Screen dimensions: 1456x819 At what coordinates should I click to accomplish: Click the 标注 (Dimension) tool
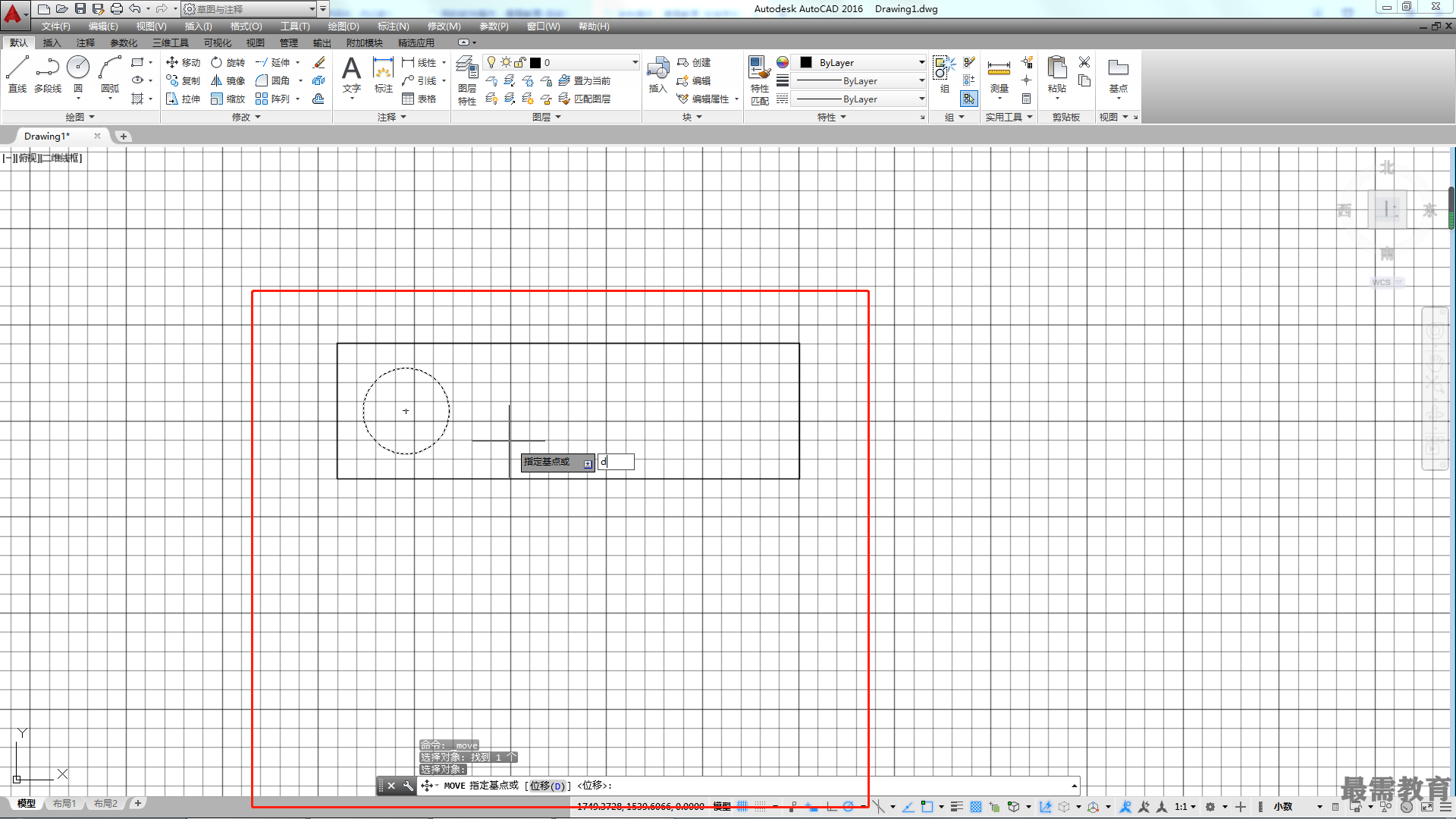[x=384, y=74]
